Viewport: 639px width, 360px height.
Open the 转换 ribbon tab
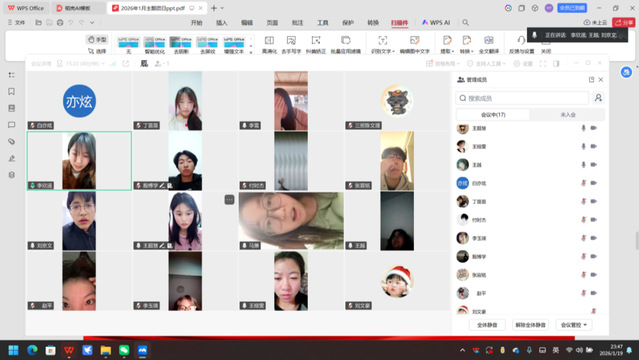pyautogui.click(x=373, y=23)
